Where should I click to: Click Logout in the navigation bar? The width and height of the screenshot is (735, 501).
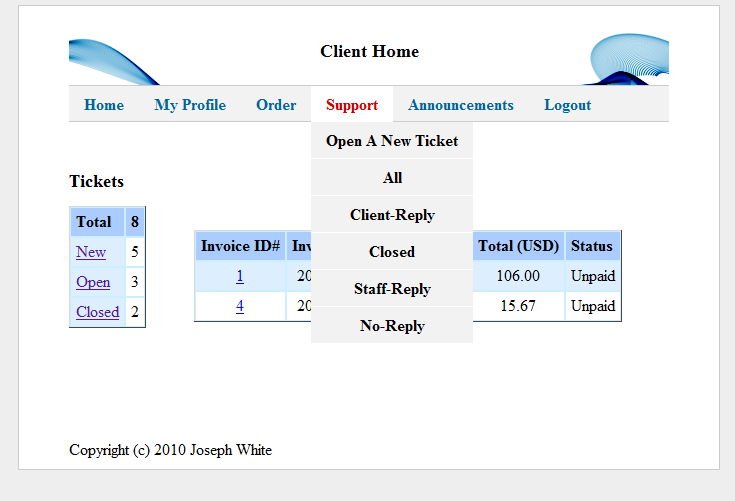click(567, 105)
